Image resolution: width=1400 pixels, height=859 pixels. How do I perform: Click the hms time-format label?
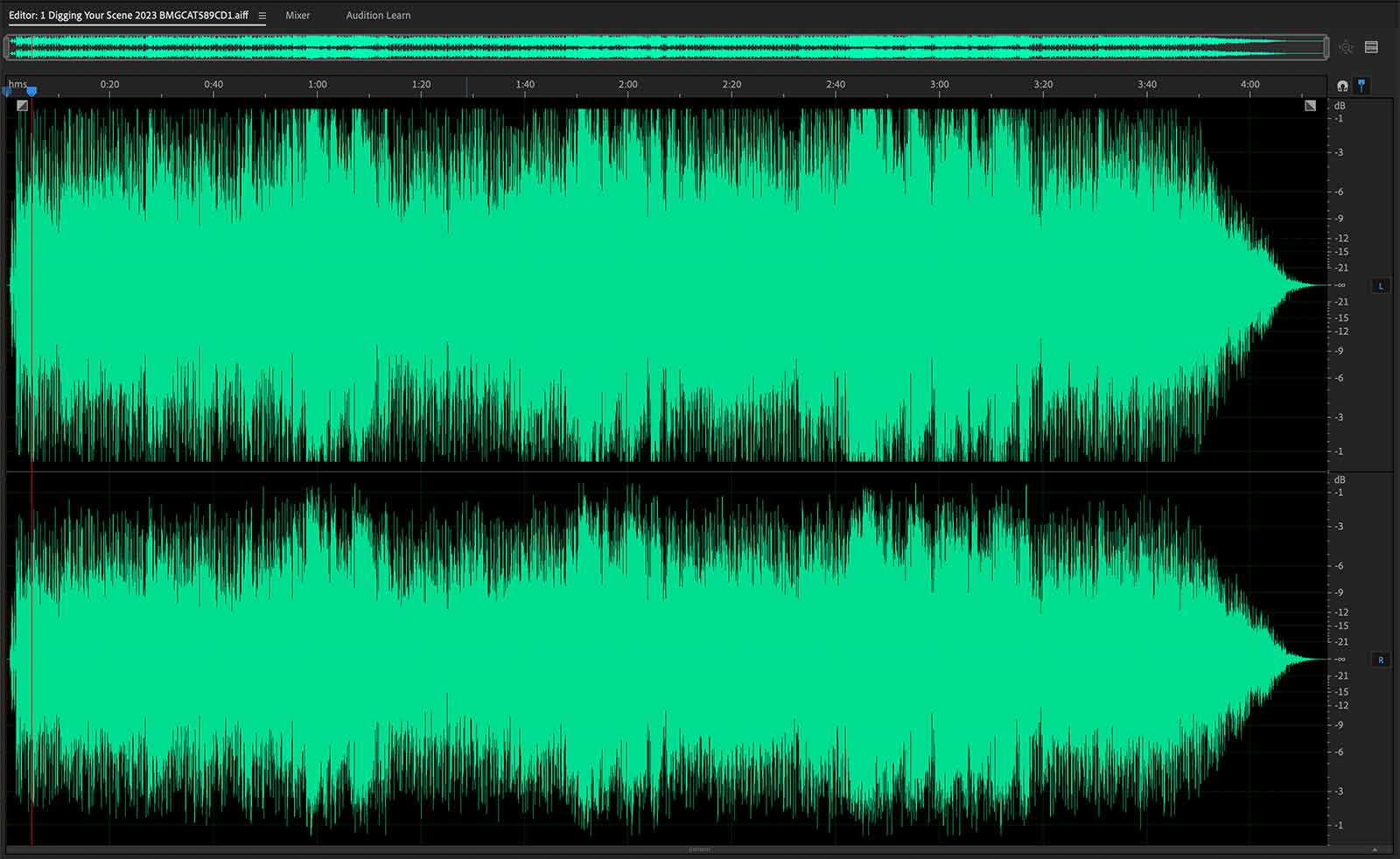[x=16, y=83]
